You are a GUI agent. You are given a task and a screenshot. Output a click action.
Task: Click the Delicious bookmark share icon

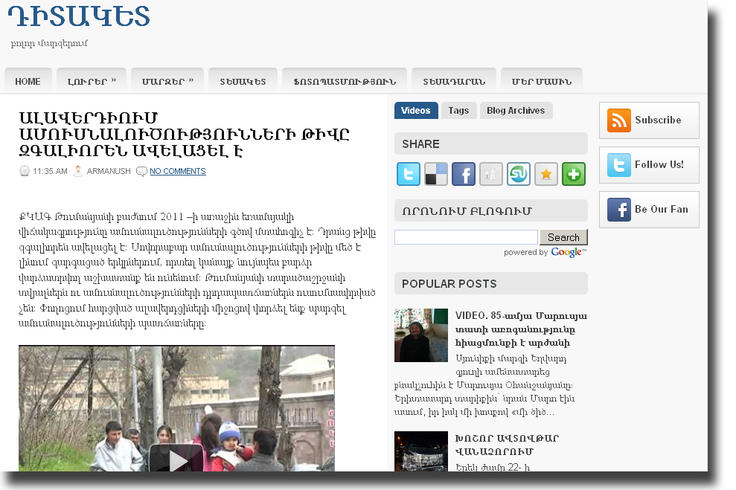pos(436,174)
